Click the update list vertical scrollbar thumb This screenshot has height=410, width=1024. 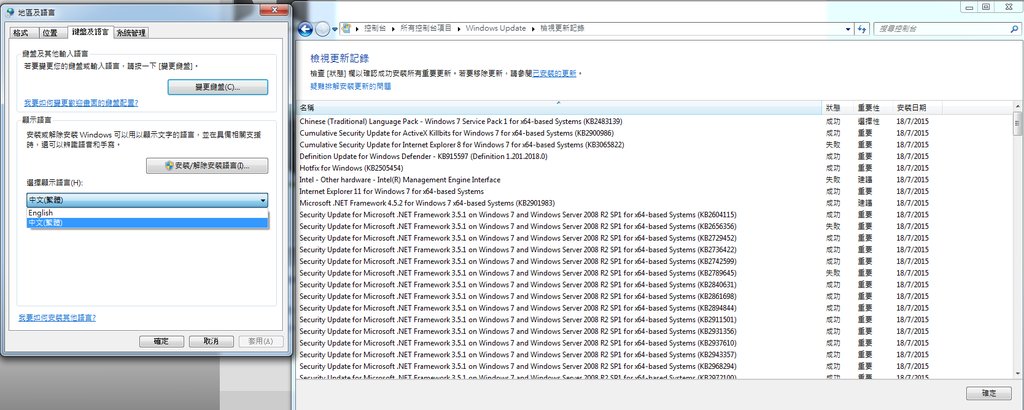point(1017,122)
